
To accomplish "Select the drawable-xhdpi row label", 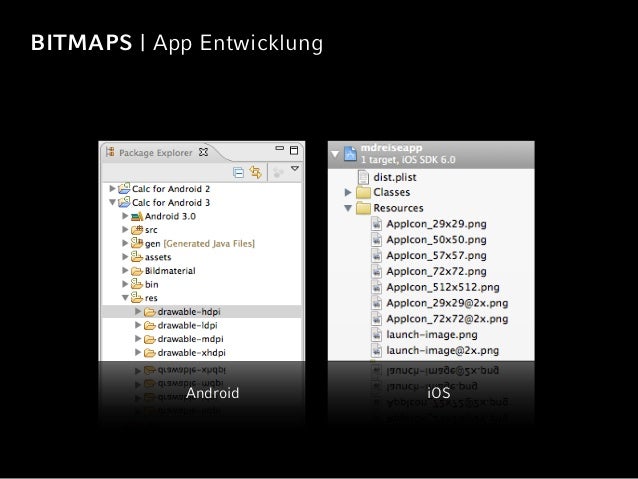I will [x=192, y=353].
